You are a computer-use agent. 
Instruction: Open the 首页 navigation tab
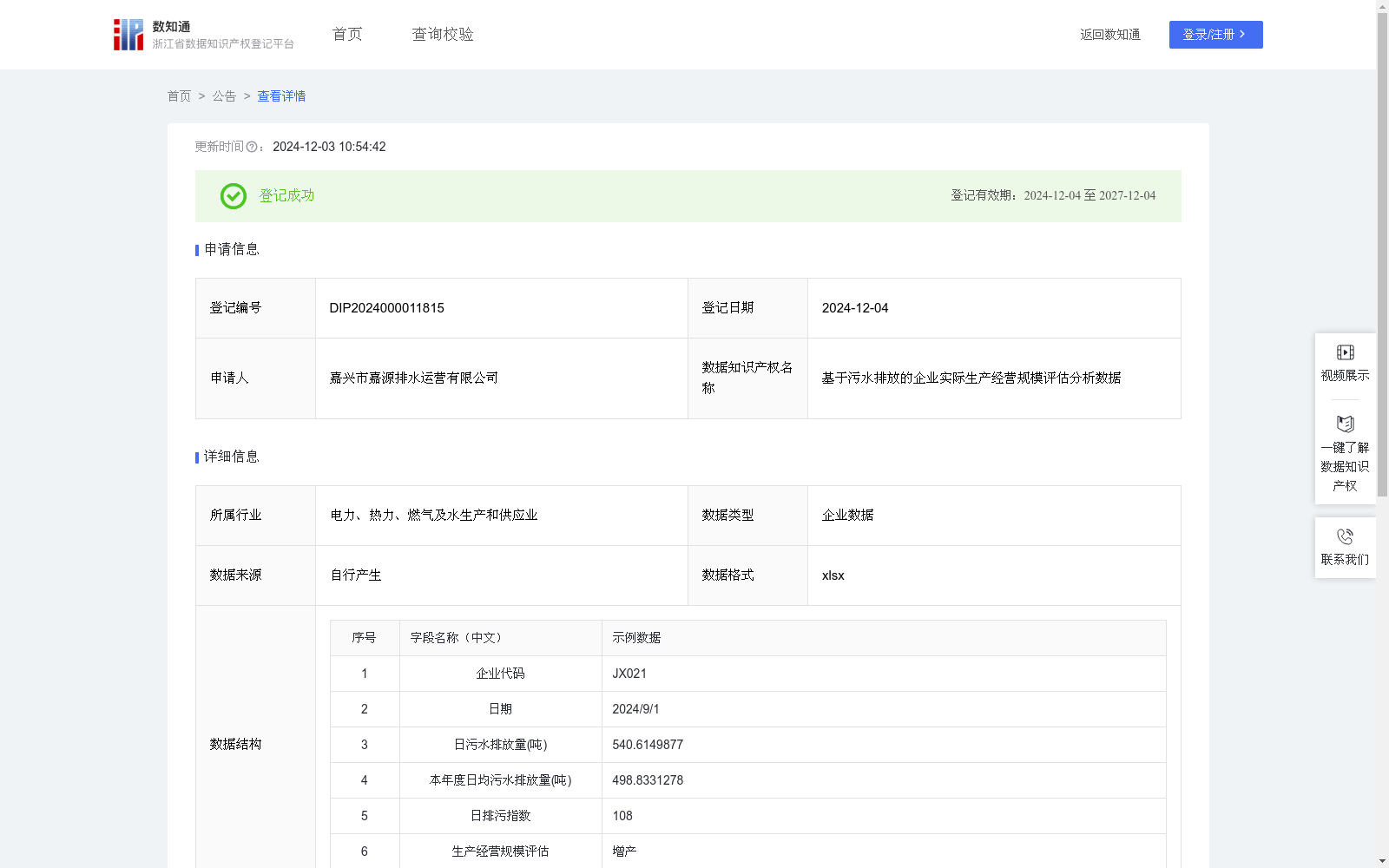tap(347, 35)
